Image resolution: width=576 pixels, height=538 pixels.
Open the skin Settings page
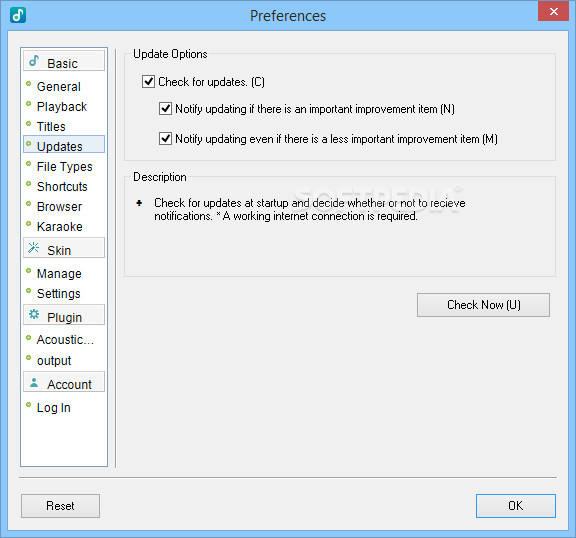click(x=58, y=293)
